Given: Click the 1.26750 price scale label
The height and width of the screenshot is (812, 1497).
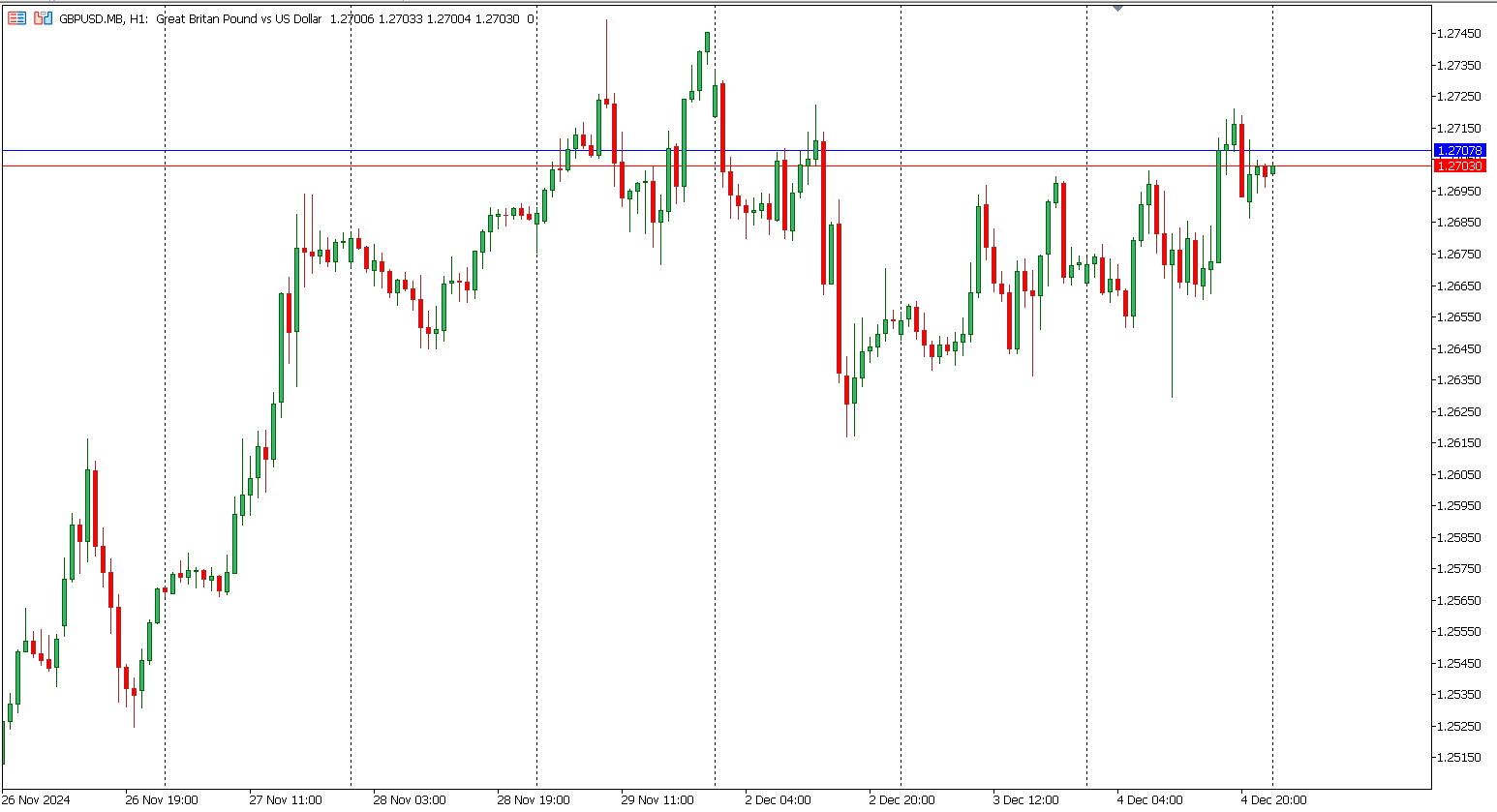Looking at the screenshot, I should pyautogui.click(x=1459, y=254).
